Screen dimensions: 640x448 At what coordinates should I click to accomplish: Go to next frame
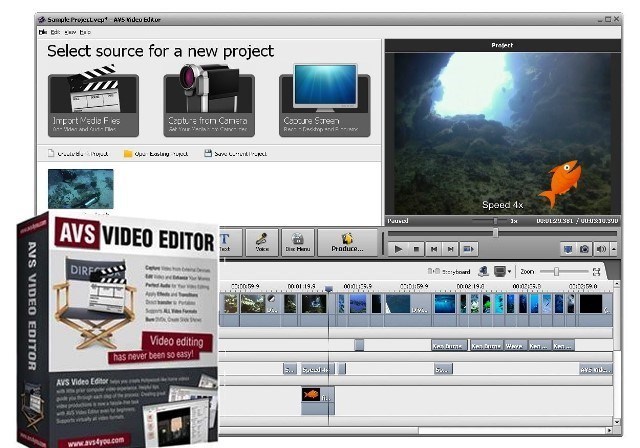click(x=450, y=249)
